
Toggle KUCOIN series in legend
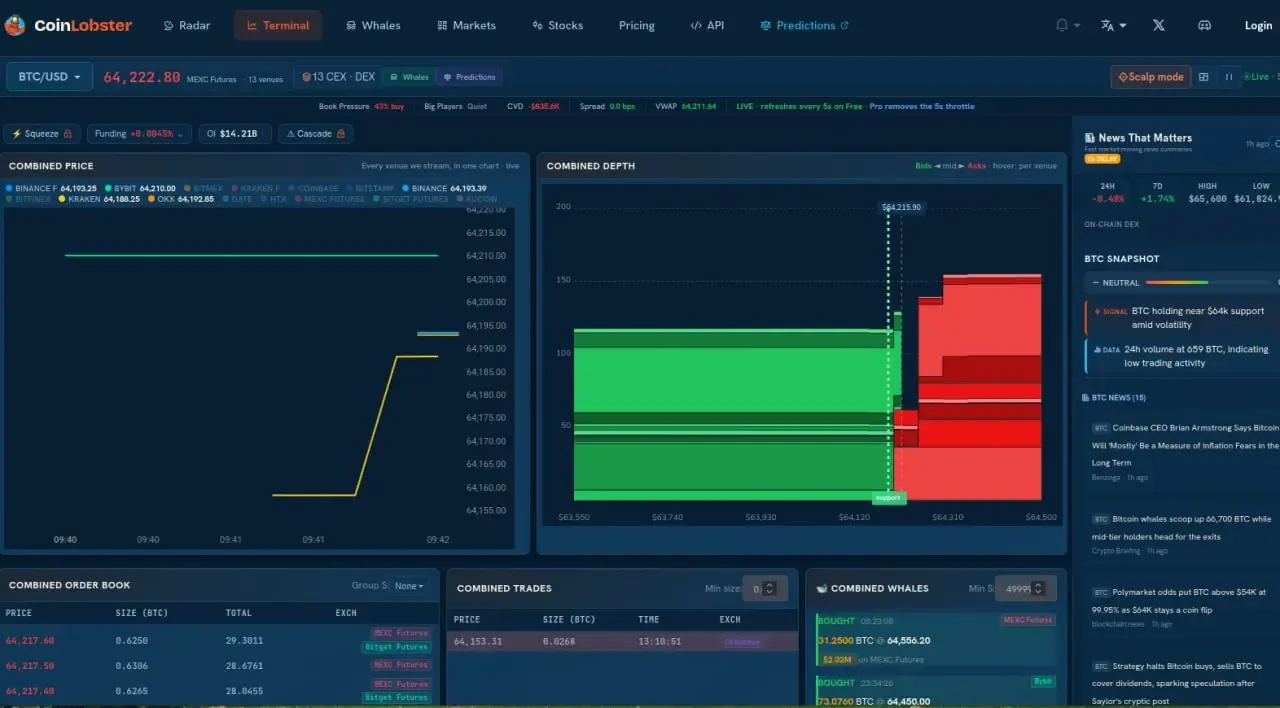pyautogui.click(x=476, y=199)
